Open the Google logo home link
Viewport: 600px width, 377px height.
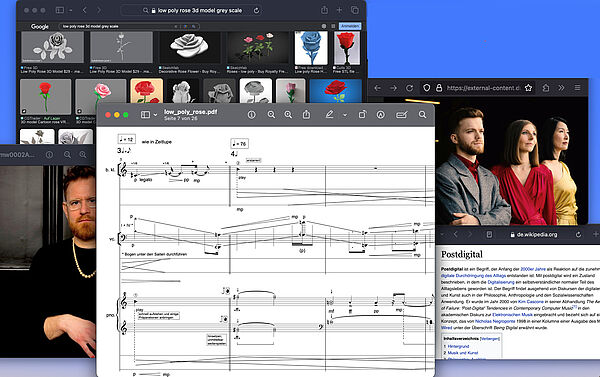click(40, 26)
